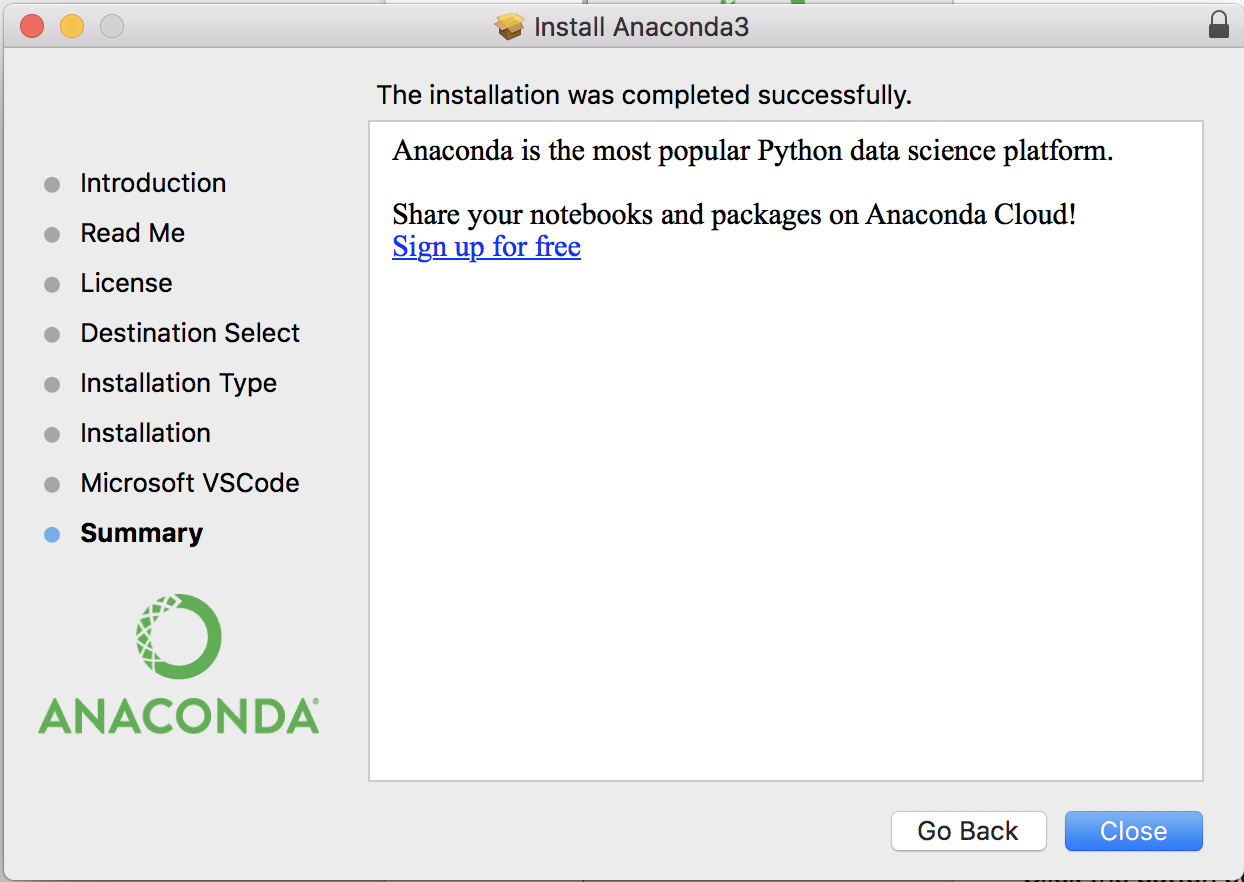
Task: Minimize the installer with the yellow button
Action: coord(72,26)
